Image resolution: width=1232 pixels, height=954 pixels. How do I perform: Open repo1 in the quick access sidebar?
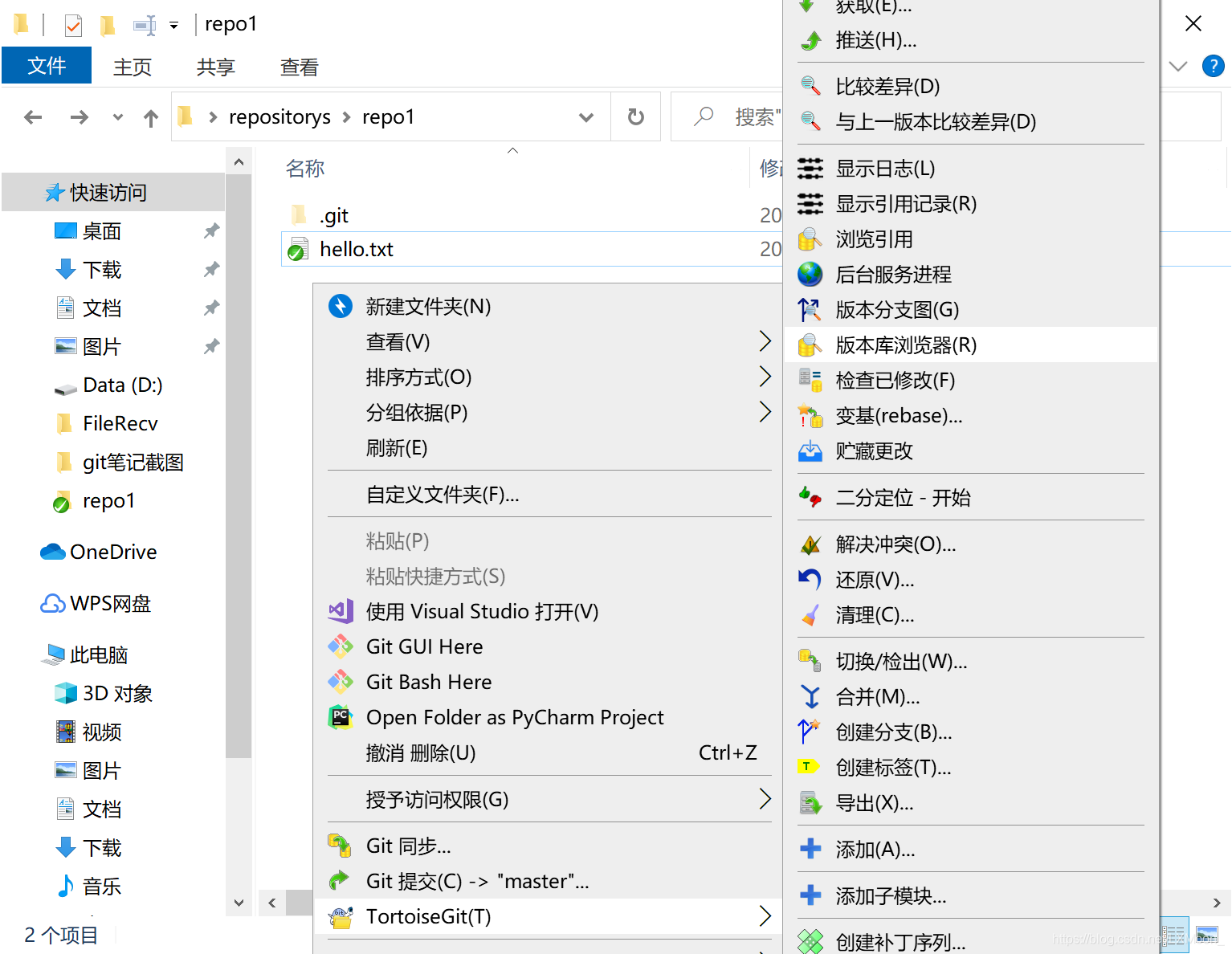coord(108,501)
